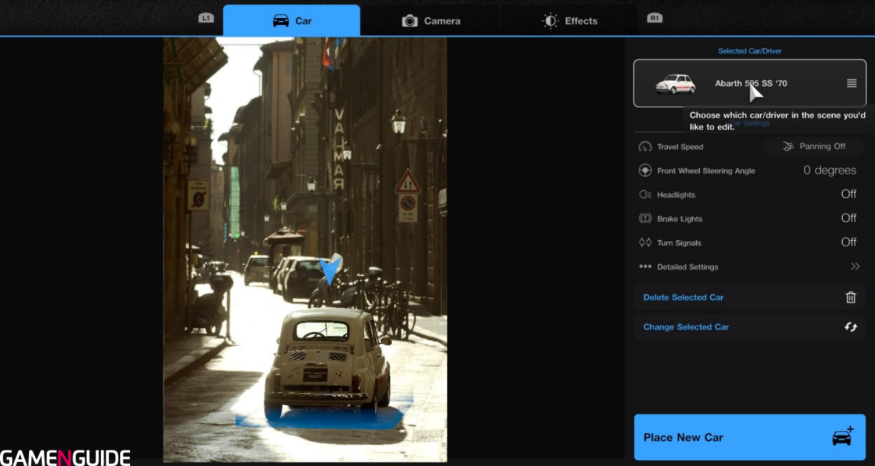Click the swap arrows icon
The width and height of the screenshot is (875, 466).
click(850, 327)
